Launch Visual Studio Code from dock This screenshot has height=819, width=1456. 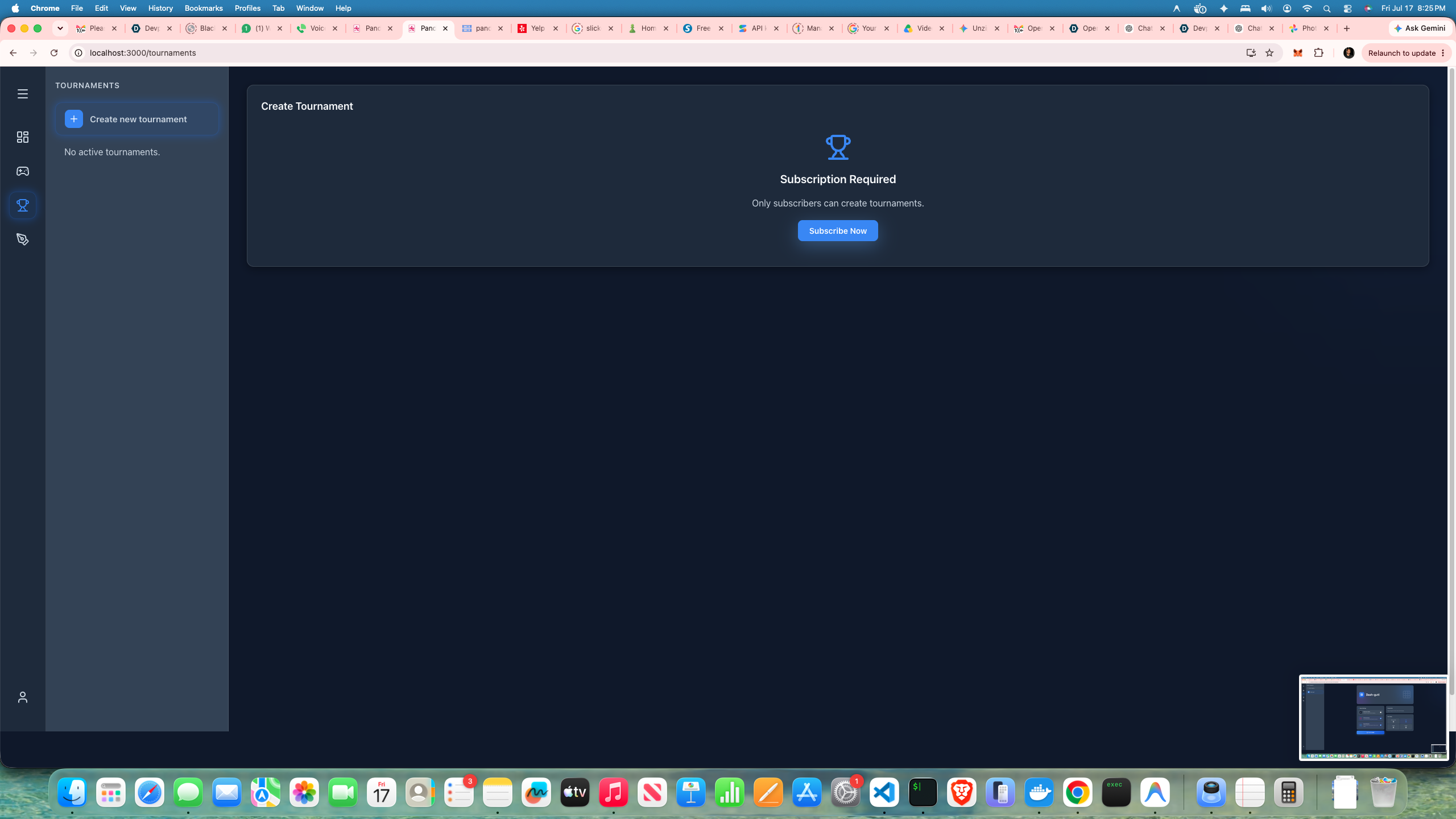[884, 792]
